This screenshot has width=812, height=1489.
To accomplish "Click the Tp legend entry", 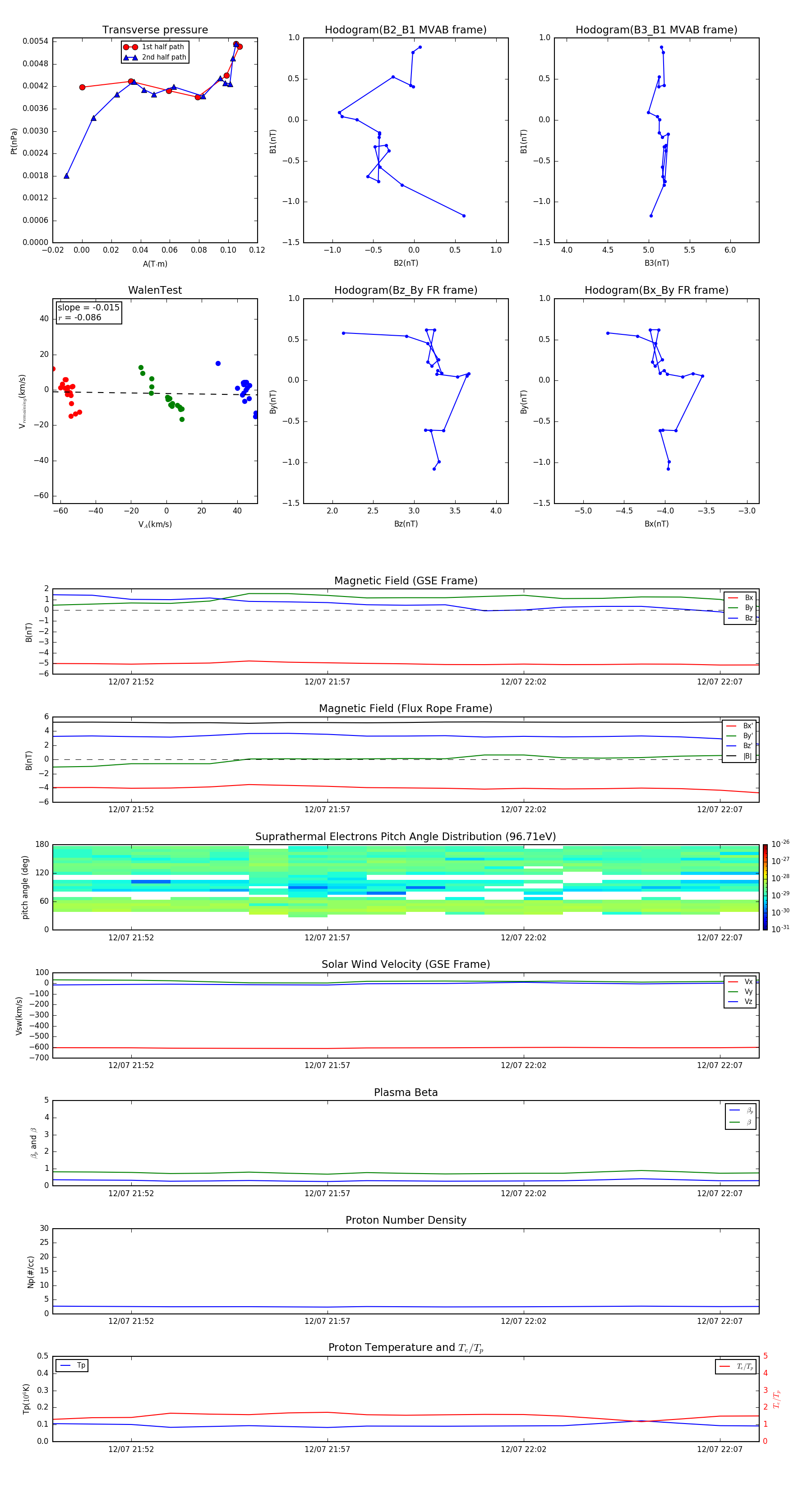I will click(x=72, y=1365).
